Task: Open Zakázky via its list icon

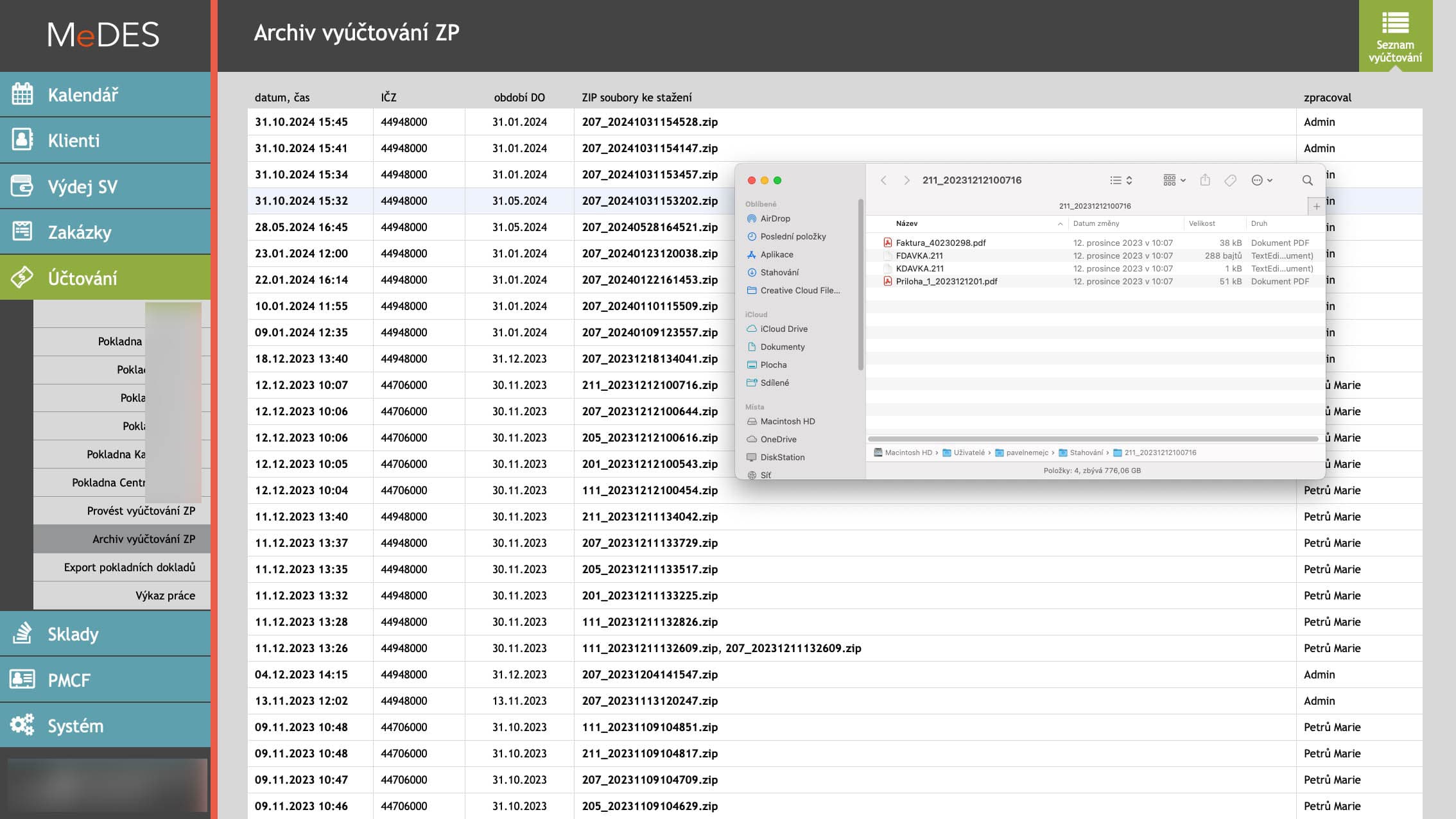Action: pos(22,232)
